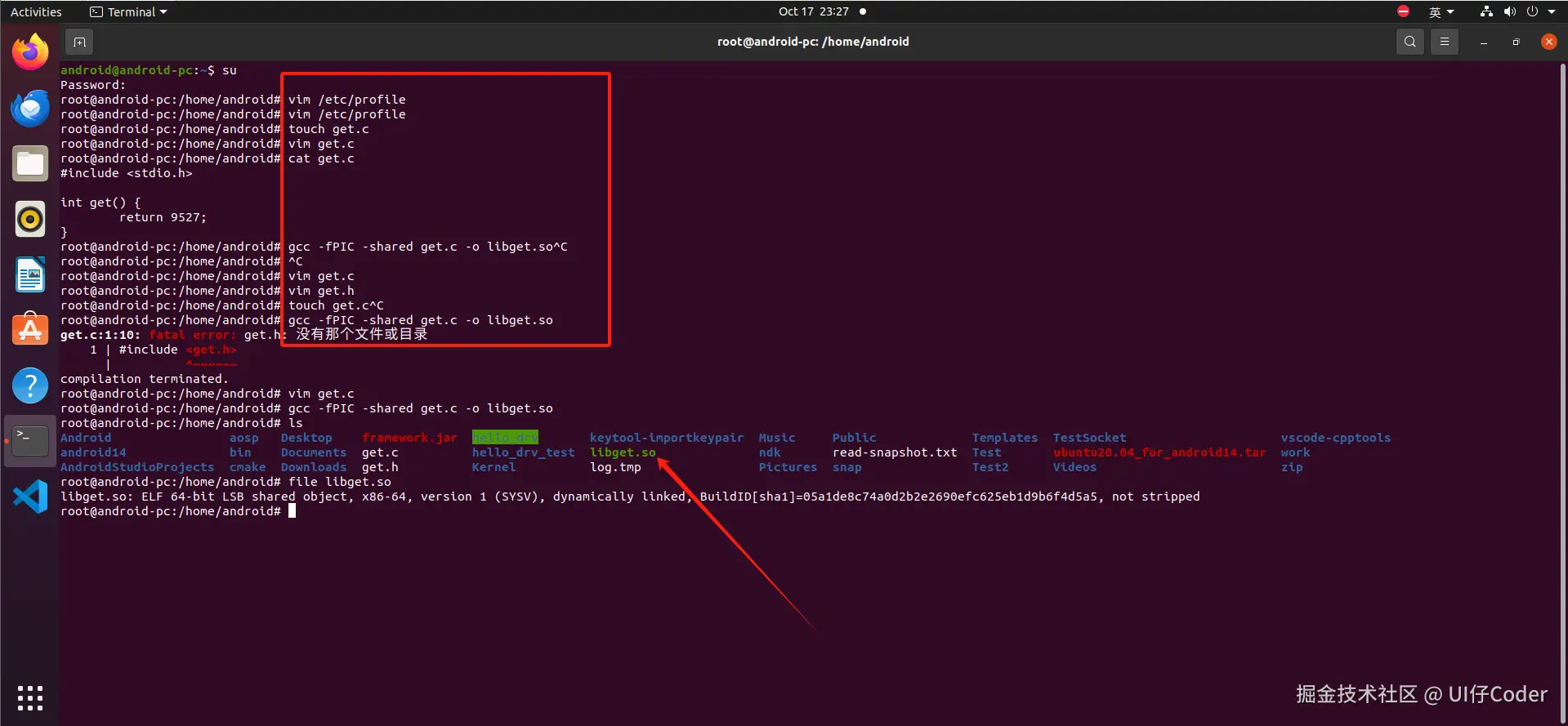Launch Thunderbird mail from the dock
The height and width of the screenshot is (726, 1568).
click(x=30, y=108)
